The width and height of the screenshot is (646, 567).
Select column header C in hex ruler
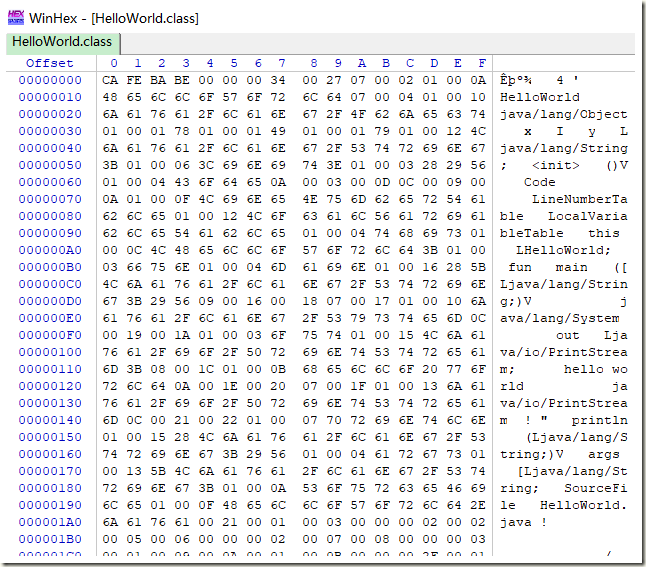click(x=410, y=63)
